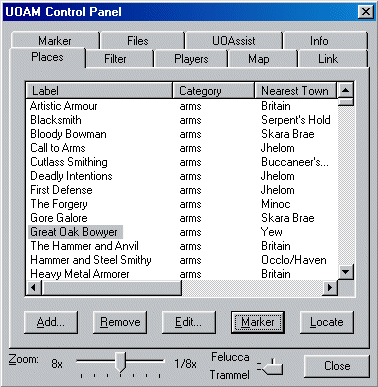Toggle the Felucca/Trammel facet switch

click(270, 367)
